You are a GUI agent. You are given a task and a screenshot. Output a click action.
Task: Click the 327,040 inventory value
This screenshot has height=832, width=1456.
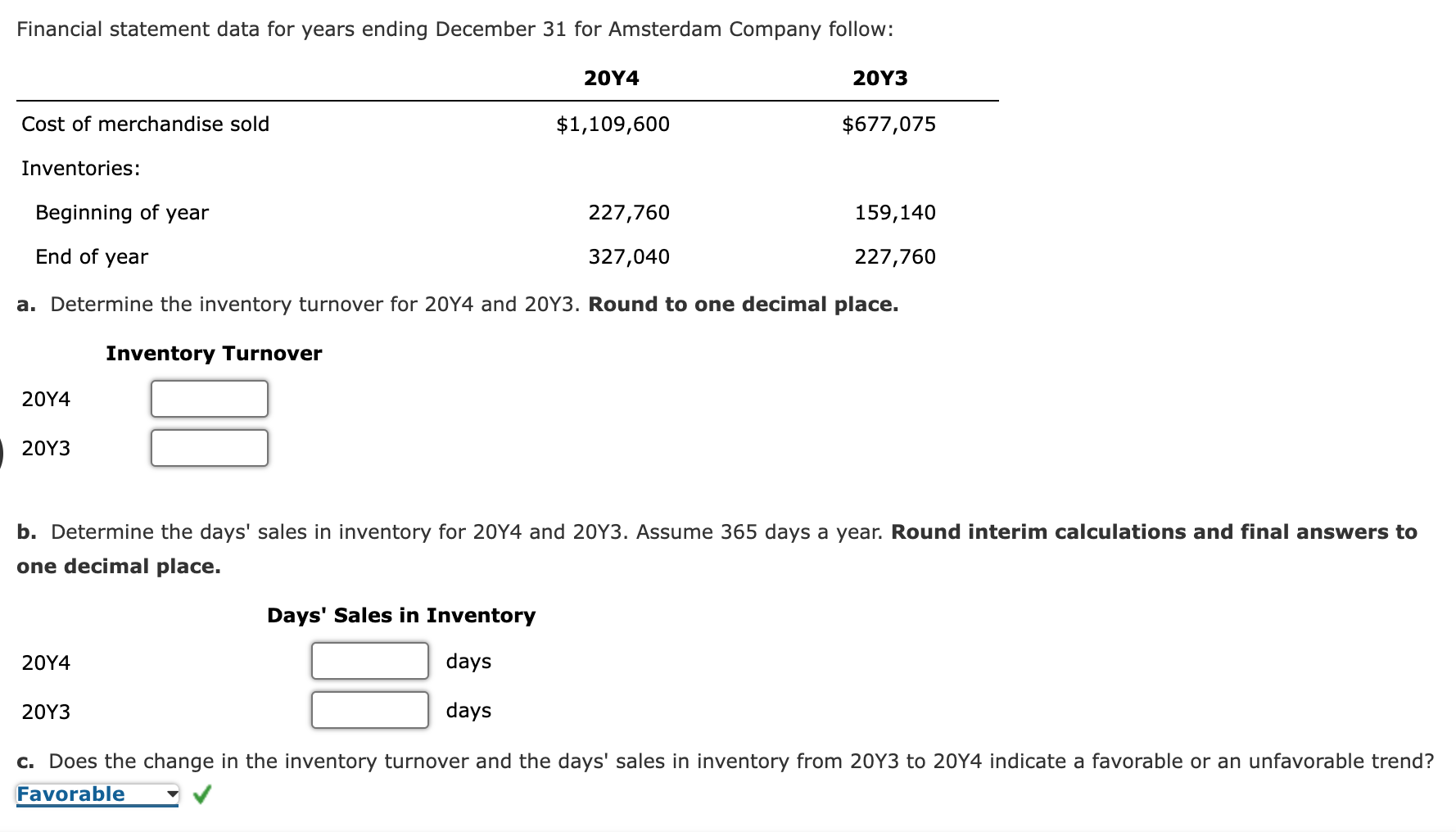point(629,256)
